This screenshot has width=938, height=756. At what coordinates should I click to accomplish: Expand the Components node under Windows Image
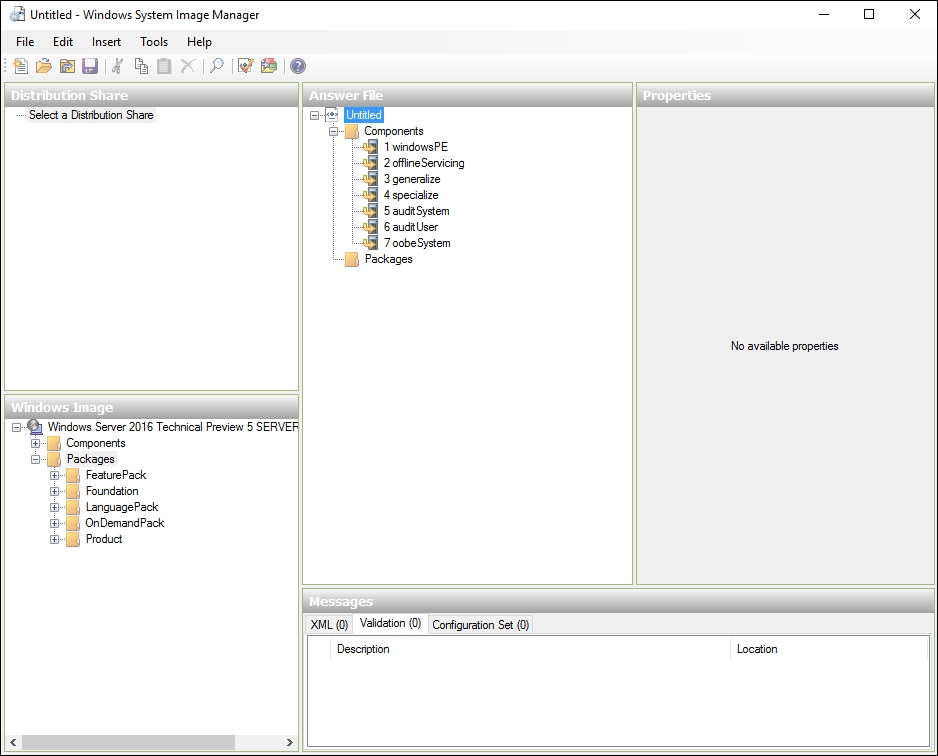[x=36, y=443]
